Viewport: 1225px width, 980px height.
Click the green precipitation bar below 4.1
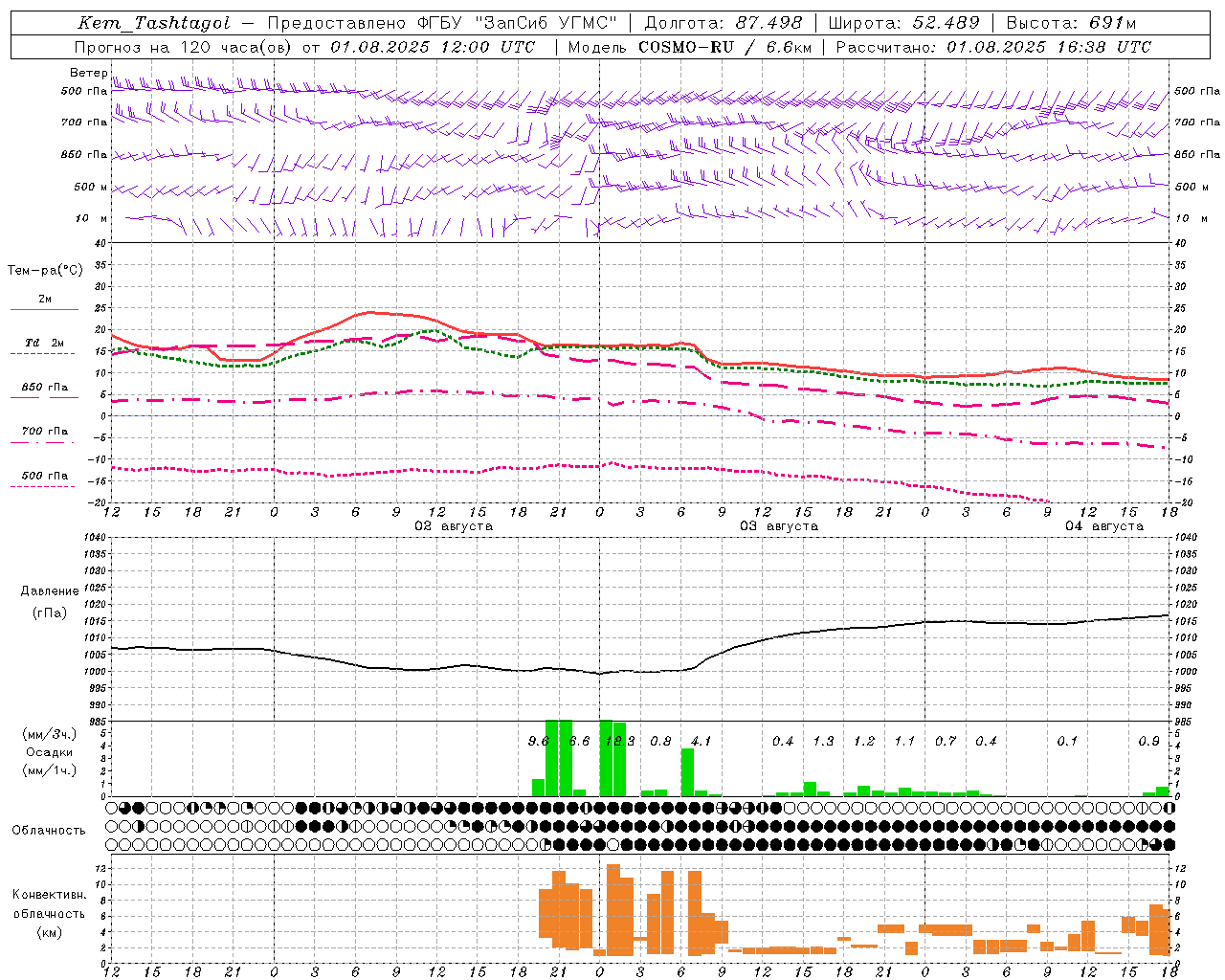tap(687, 772)
